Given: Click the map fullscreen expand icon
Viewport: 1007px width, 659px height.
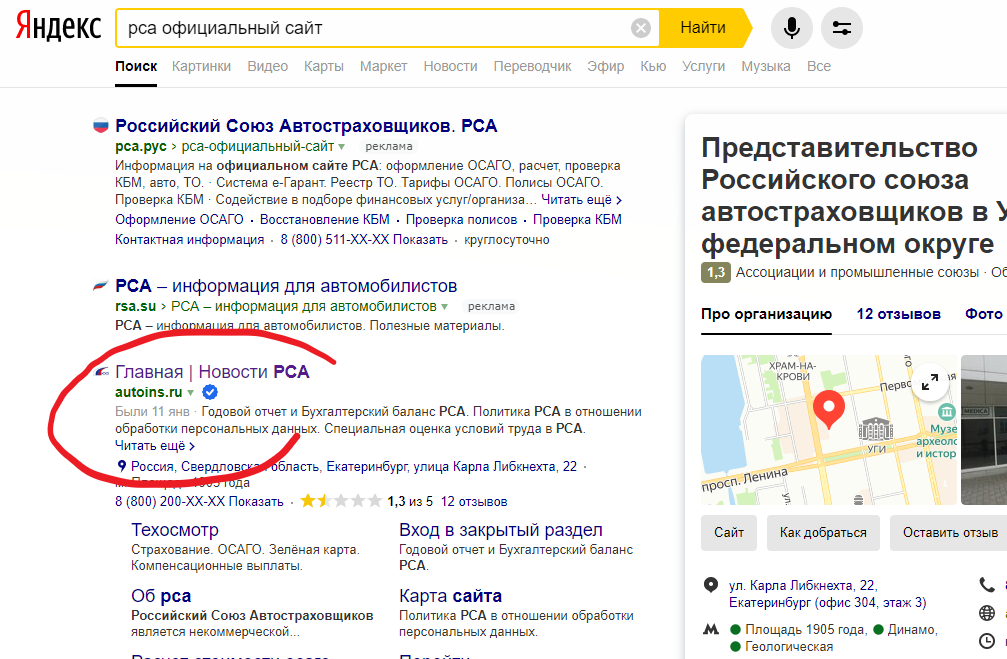Looking at the screenshot, I should coord(930,381).
